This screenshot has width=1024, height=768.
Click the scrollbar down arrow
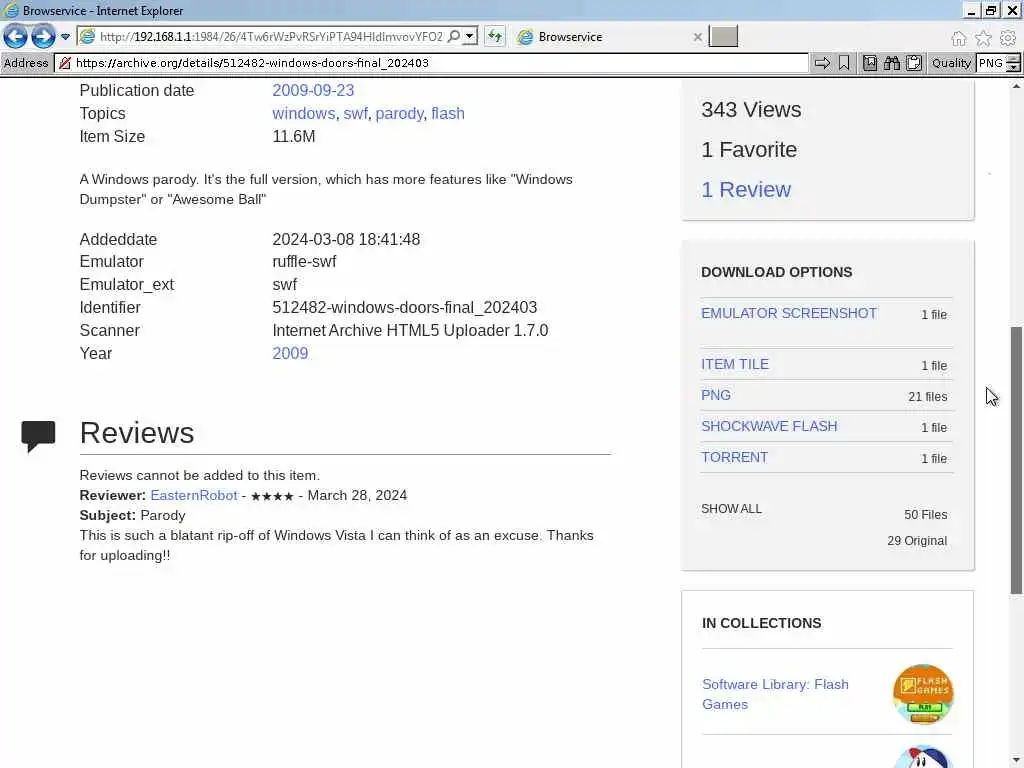[1016, 761]
